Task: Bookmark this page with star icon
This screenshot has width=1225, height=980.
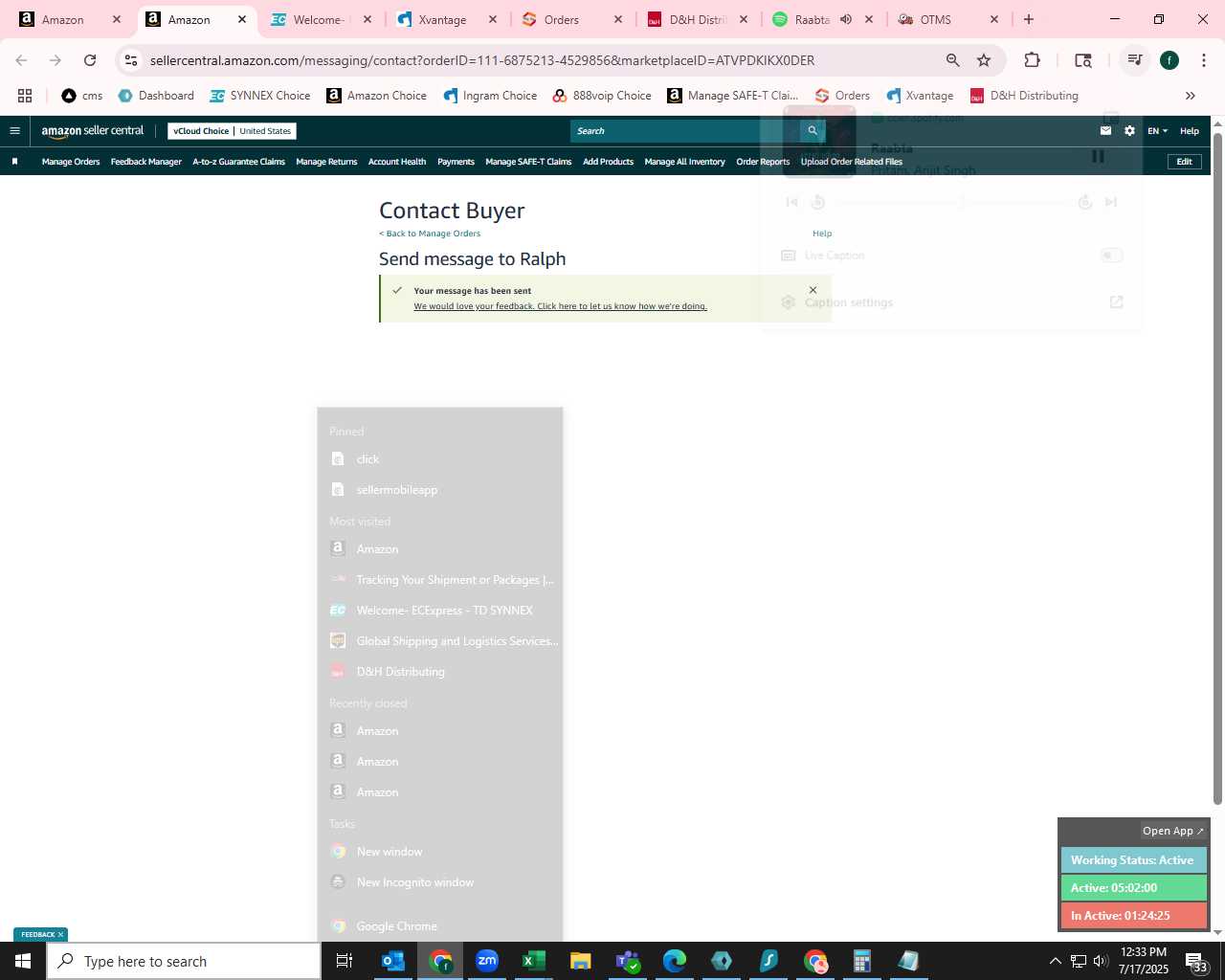Action: click(x=984, y=60)
